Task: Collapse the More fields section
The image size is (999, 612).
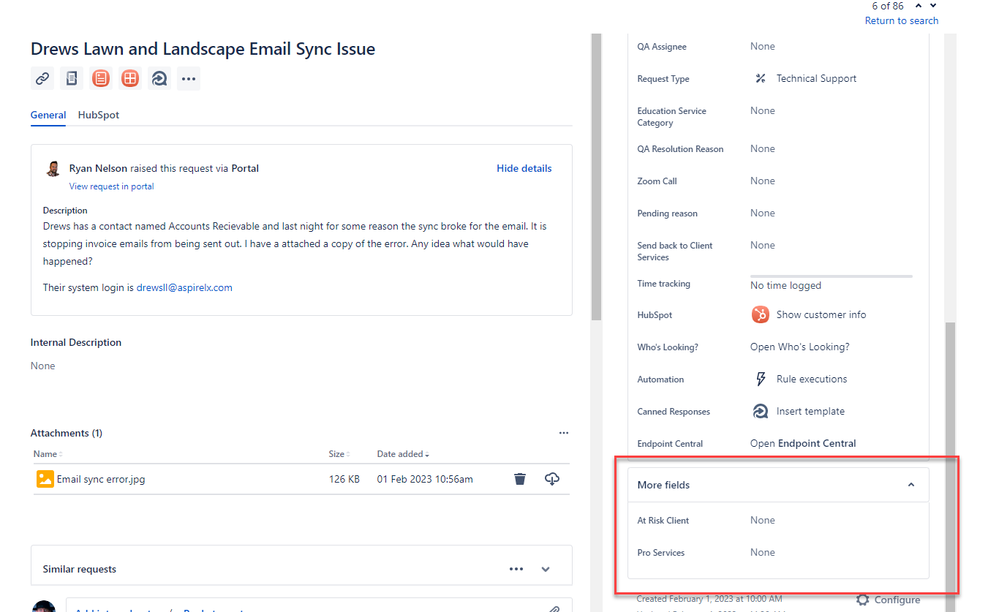Action: click(x=911, y=484)
